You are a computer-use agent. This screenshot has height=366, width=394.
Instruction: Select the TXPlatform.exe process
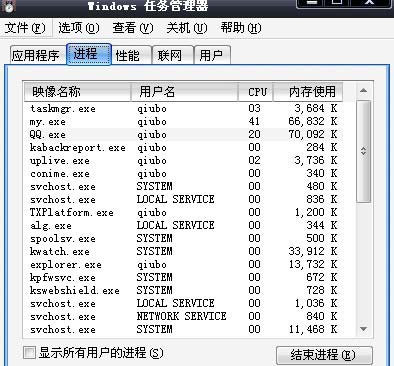[x=183, y=213]
